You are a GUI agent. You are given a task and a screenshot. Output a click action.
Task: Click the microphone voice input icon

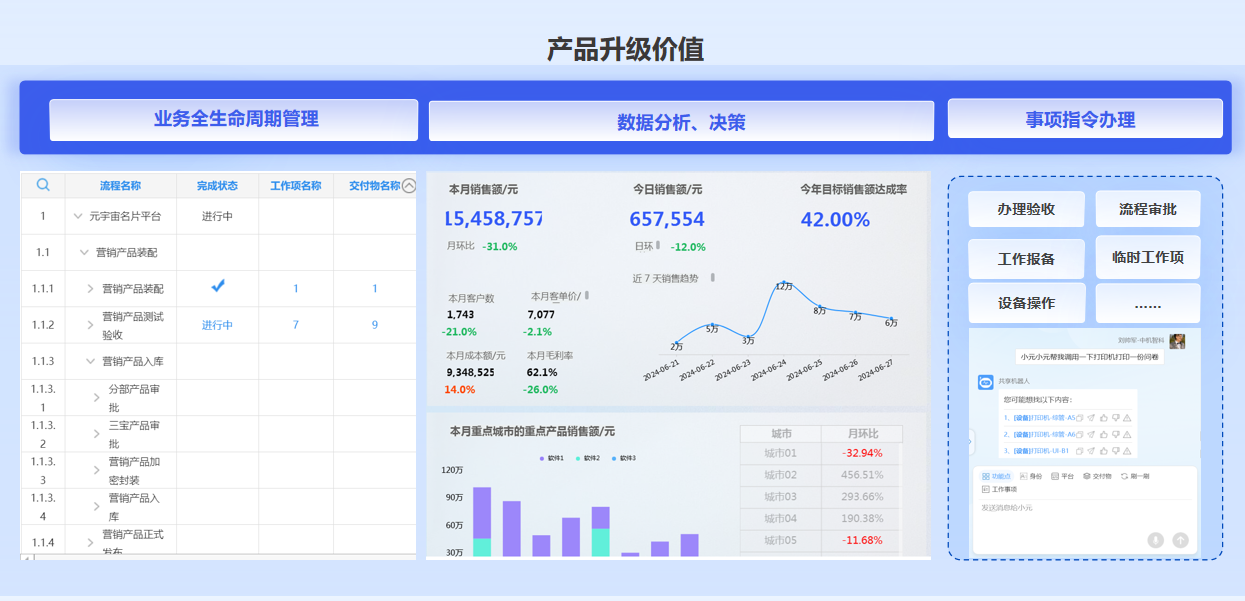point(1155,540)
